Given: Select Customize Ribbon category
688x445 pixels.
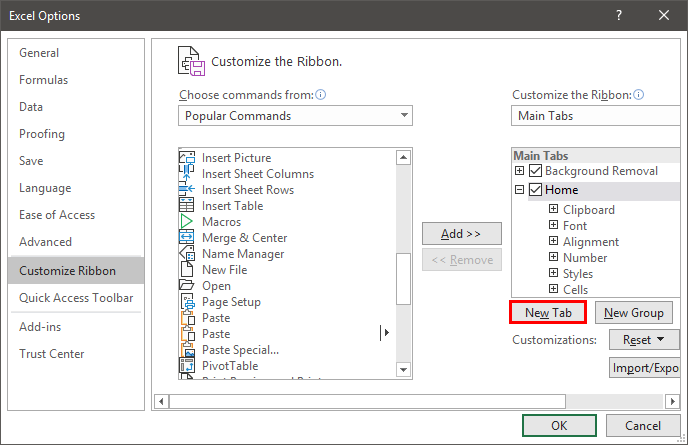Looking at the screenshot, I should coord(76,270).
